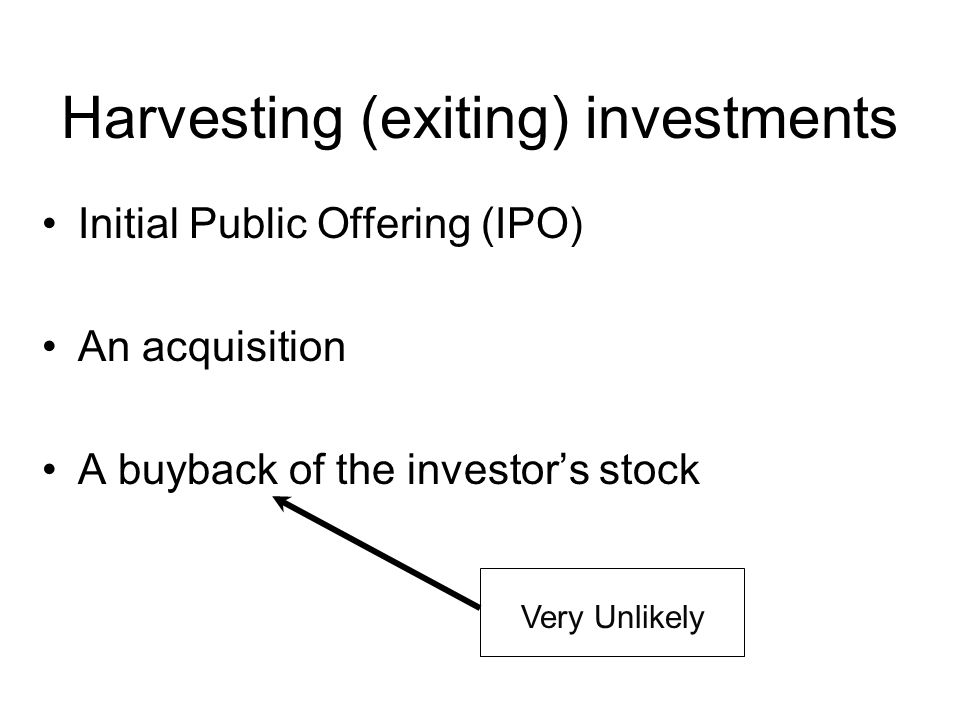Click the word "investments" in the title

741,119
